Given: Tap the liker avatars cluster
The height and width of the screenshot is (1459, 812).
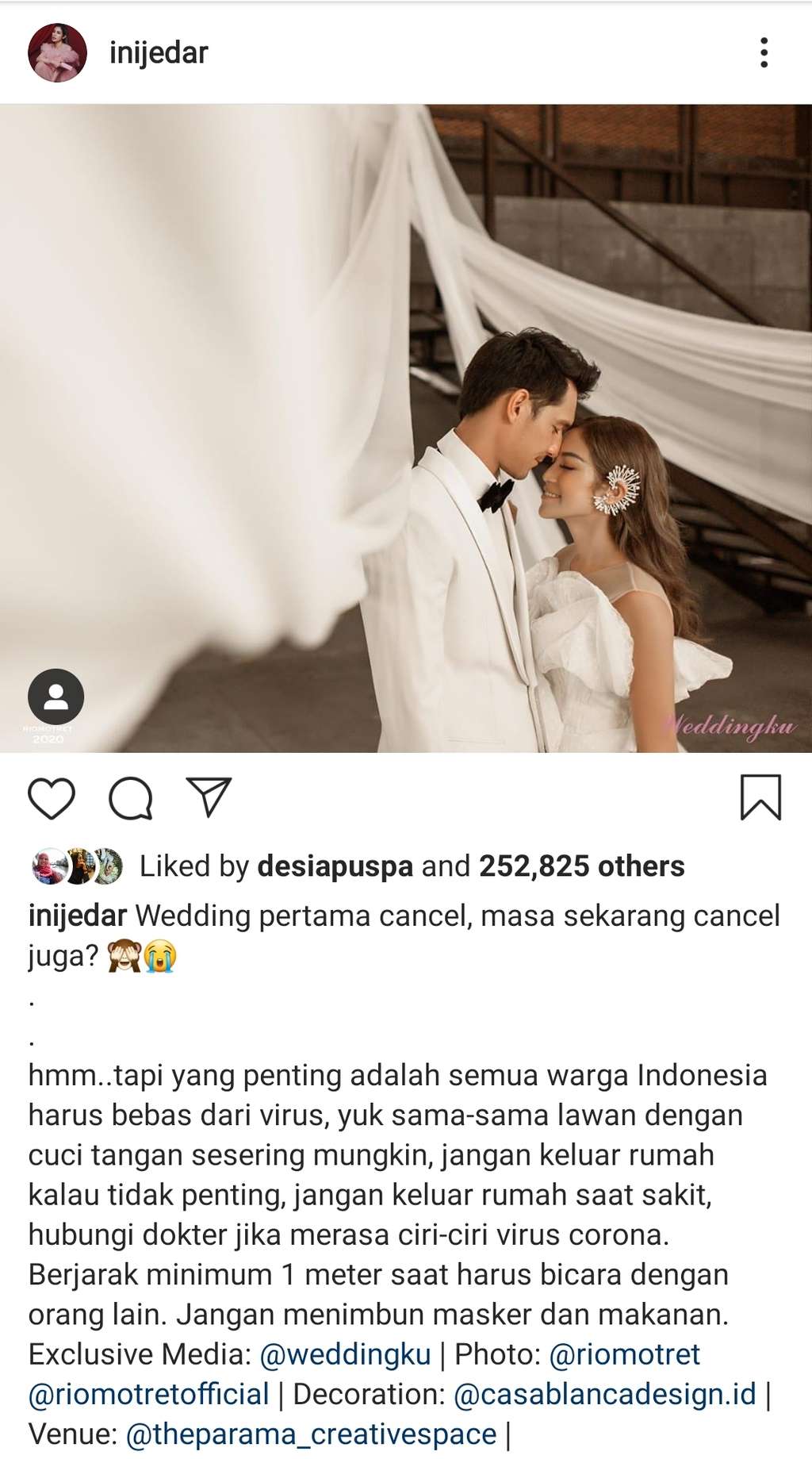Looking at the screenshot, I should pyautogui.click(x=77, y=866).
